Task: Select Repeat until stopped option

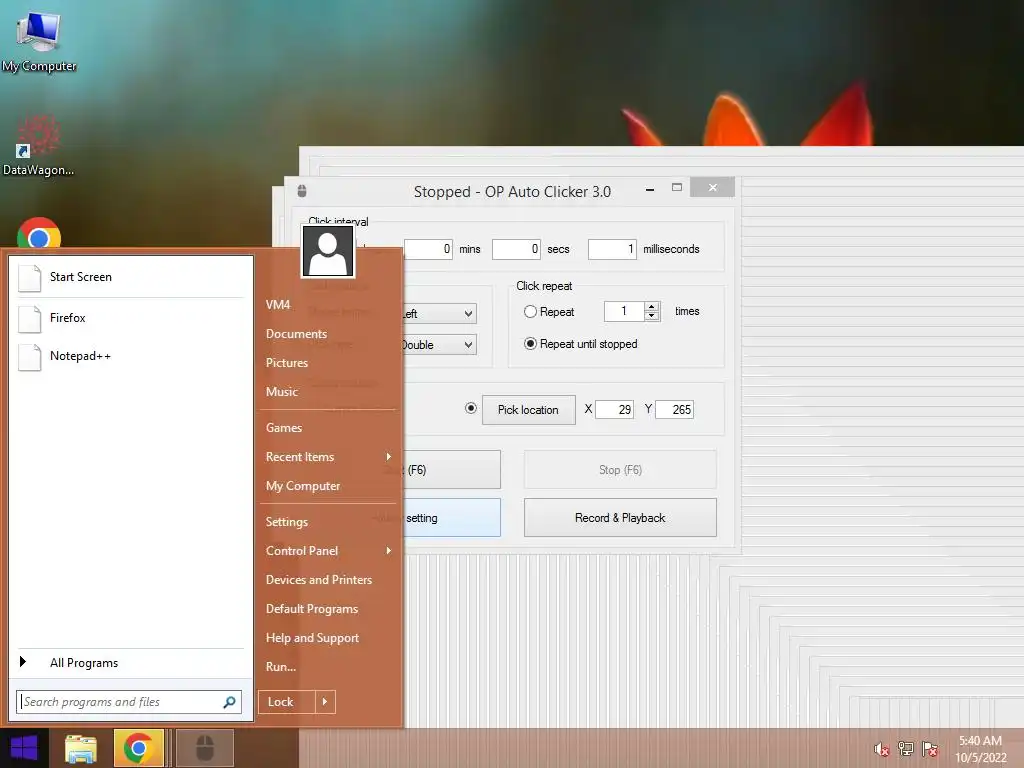Action: point(530,344)
